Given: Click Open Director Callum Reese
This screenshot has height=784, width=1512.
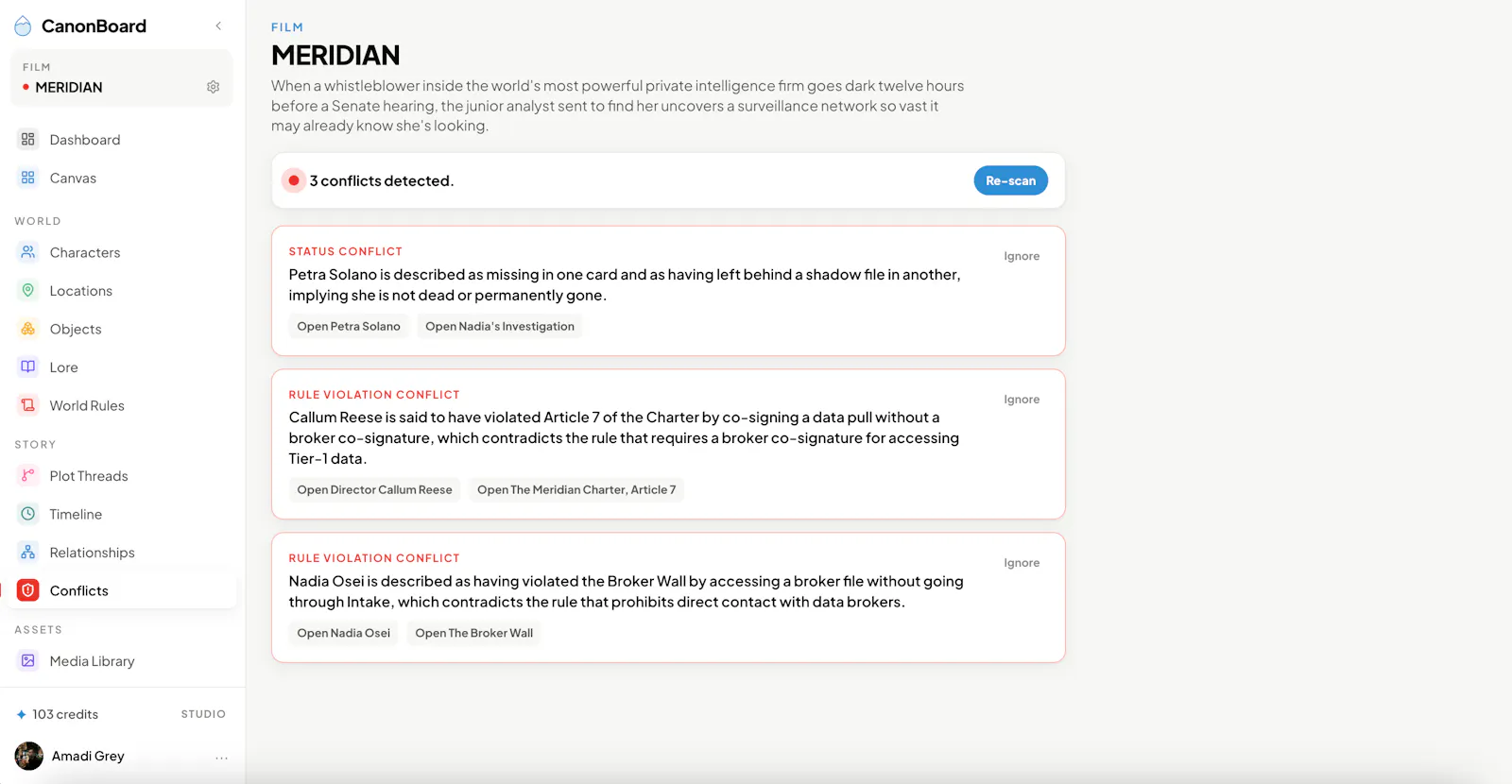Looking at the screenshot, I should 374,490.
